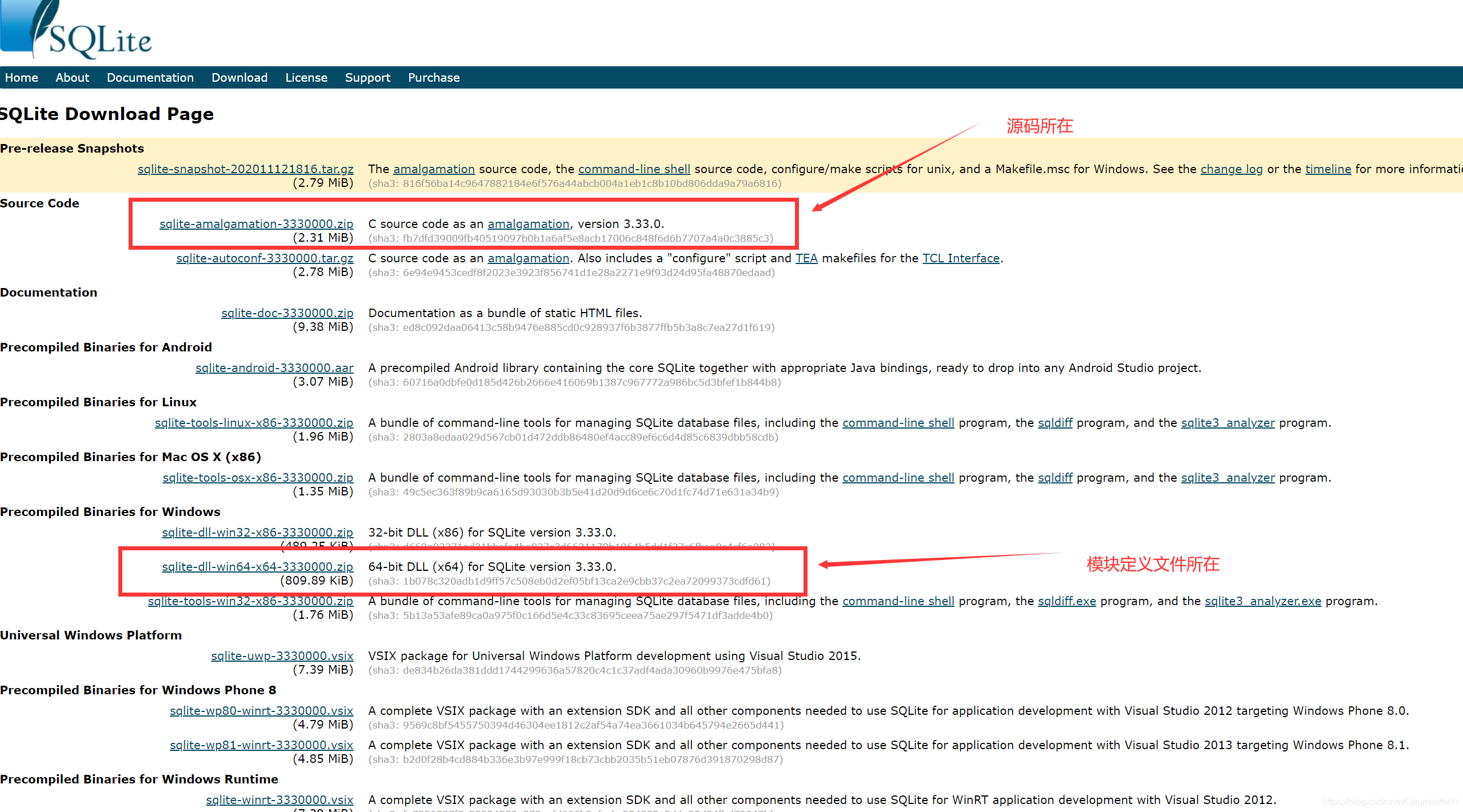Click the 'Precompiled Binaries for Windows' heading
This screenshot has height=812, width=1463.
point(110,512)
